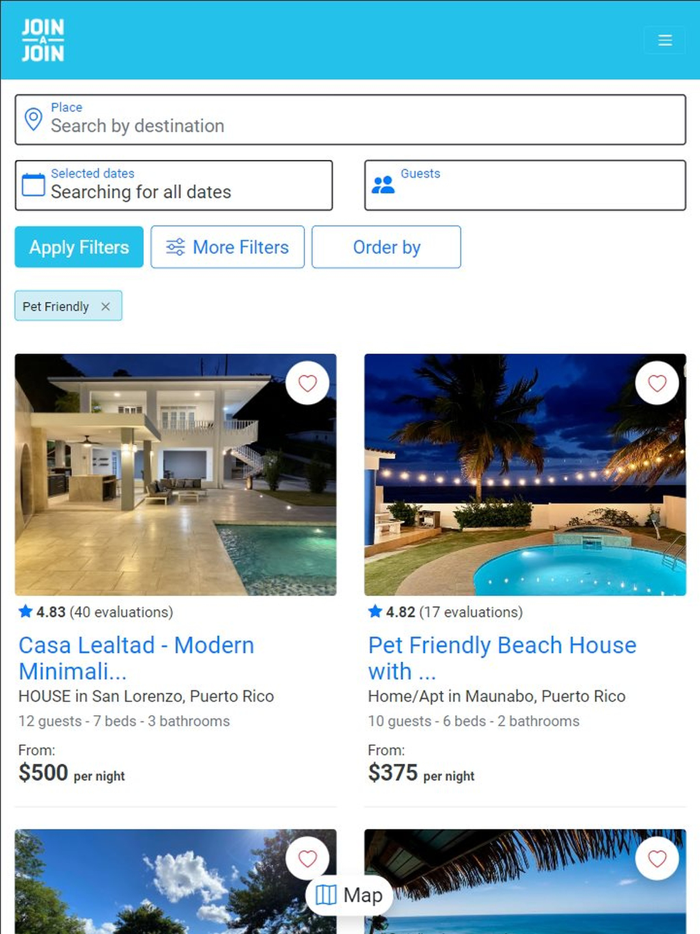
Task: Click the calendar icon in dates field
Action: [x=33, y=185]
